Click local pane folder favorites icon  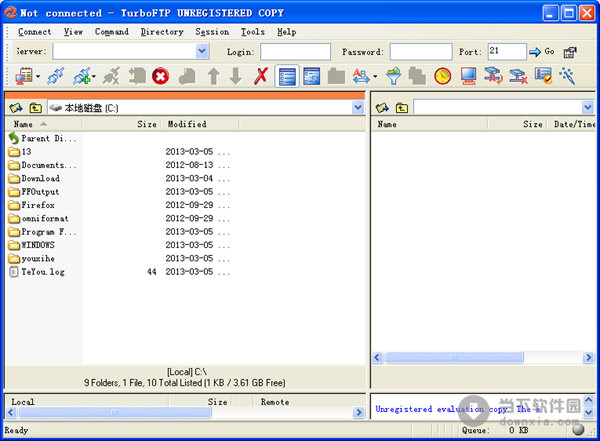16,108
